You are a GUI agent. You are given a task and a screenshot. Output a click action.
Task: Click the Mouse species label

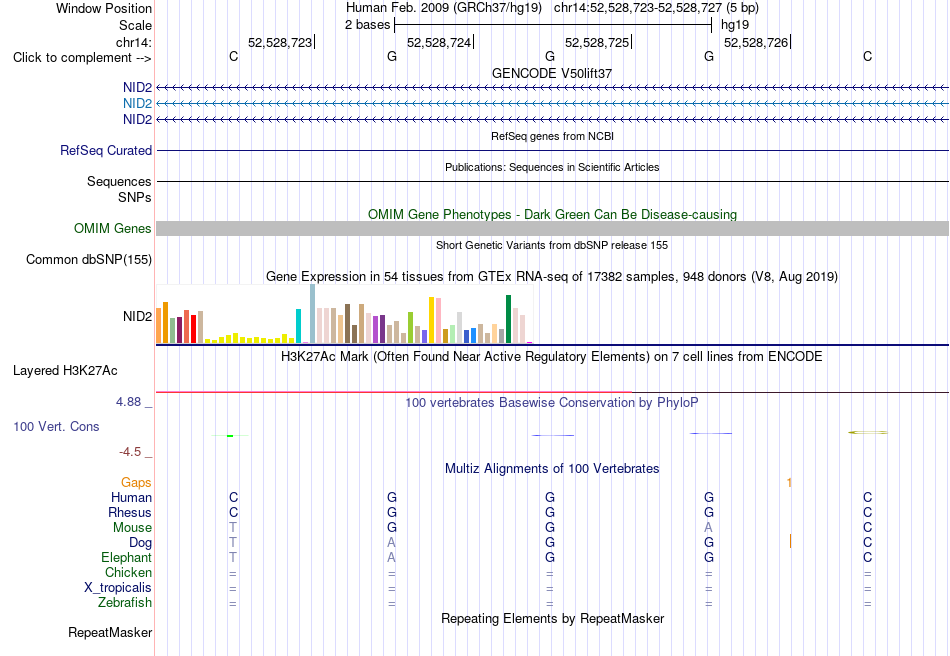click(133, 528)
